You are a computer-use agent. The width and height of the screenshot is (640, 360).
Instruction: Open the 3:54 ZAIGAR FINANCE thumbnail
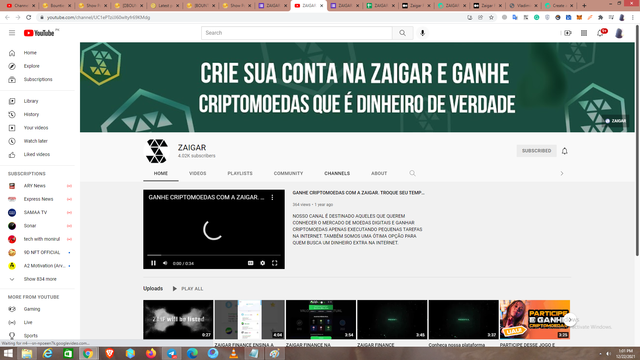pyautogui.click(x=321, y=320)
